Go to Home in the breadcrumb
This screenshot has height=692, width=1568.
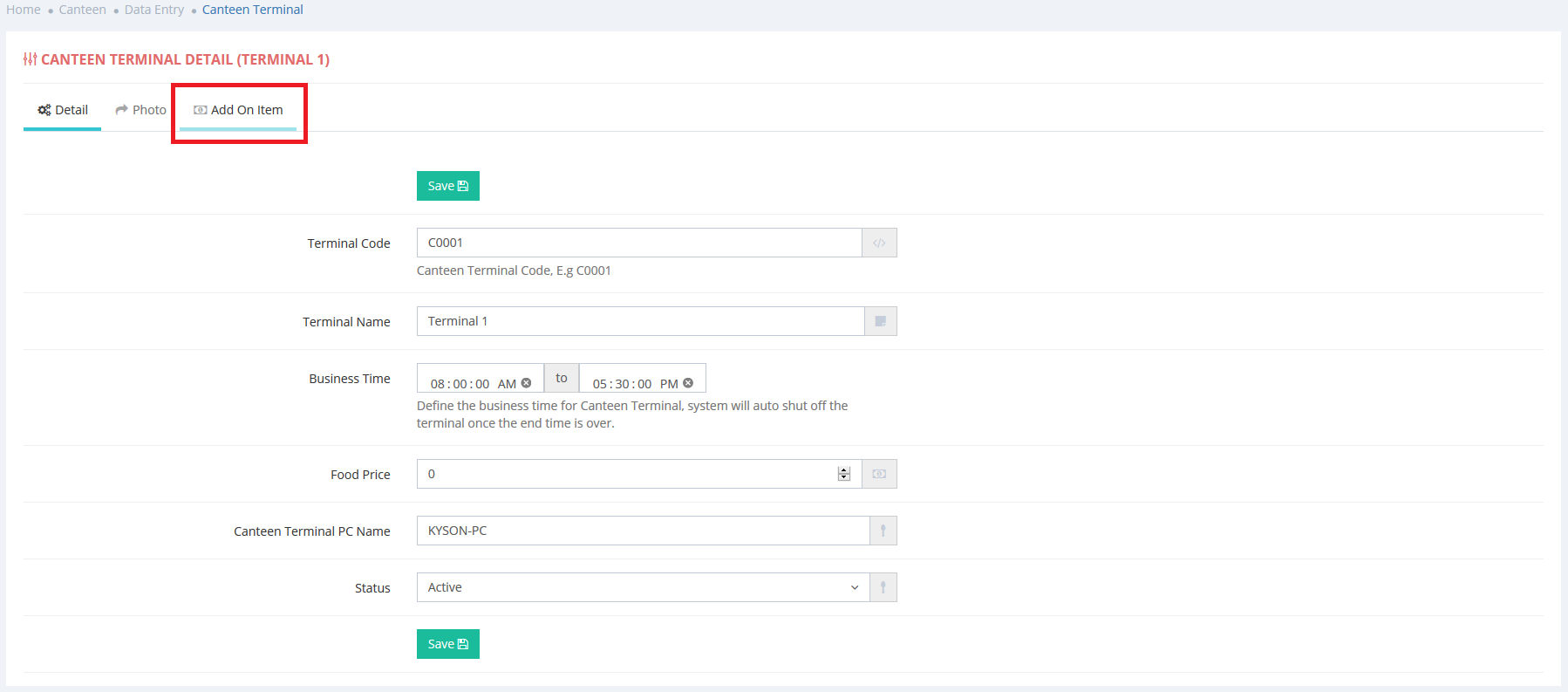pyautogui.click(x=24, y=10)
